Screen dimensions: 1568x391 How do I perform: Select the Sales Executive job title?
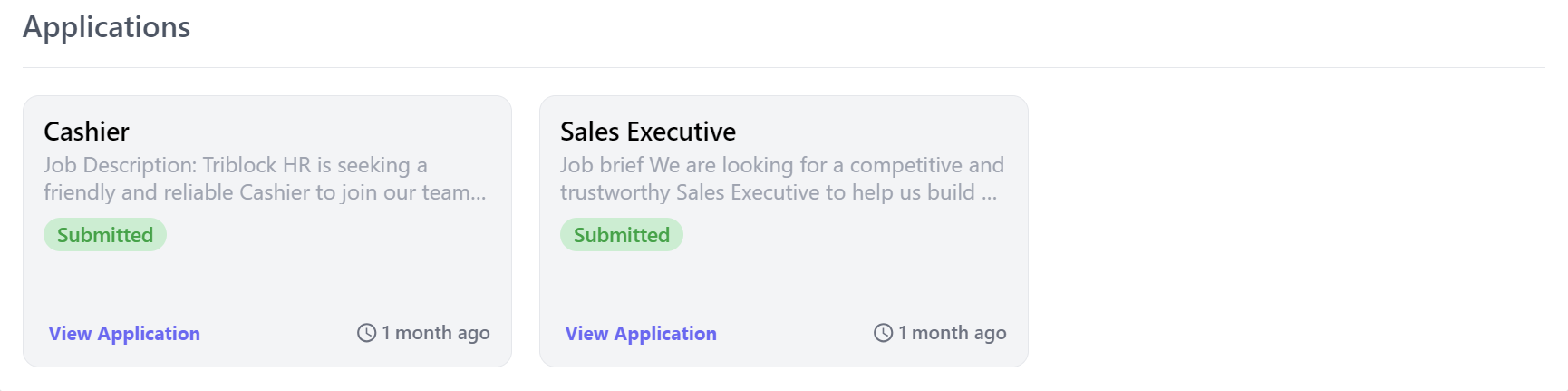click(648, 132)
